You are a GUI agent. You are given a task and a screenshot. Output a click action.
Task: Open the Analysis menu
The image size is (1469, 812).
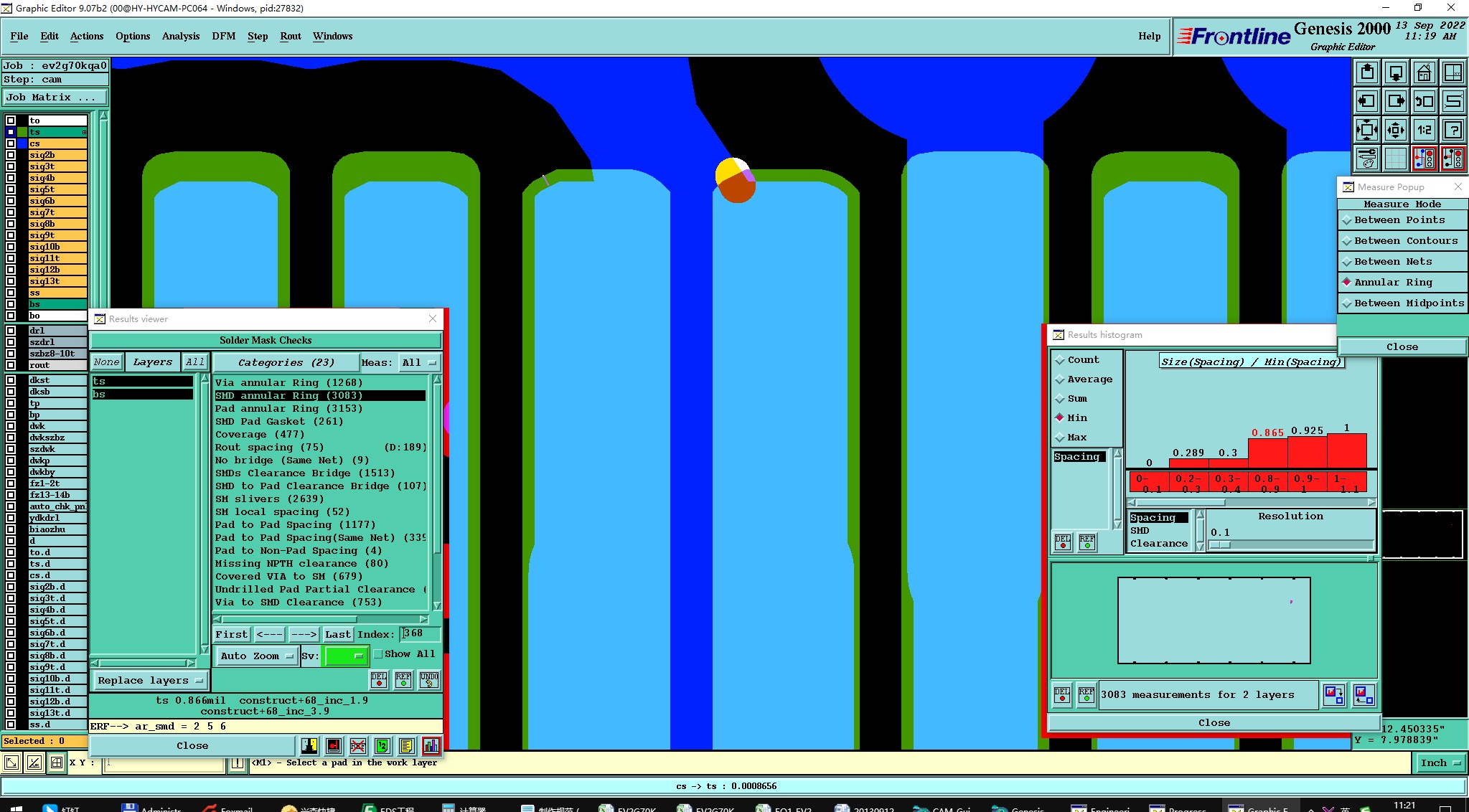[x=180, y=36]
